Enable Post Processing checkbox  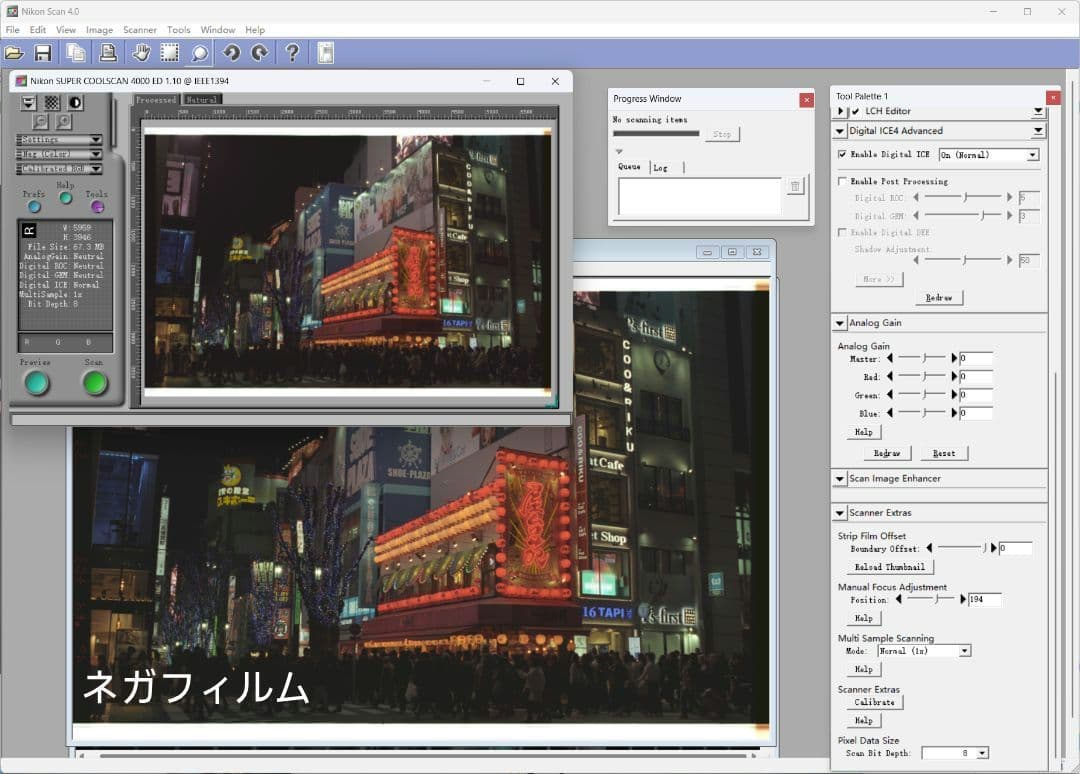coord(840,181)
